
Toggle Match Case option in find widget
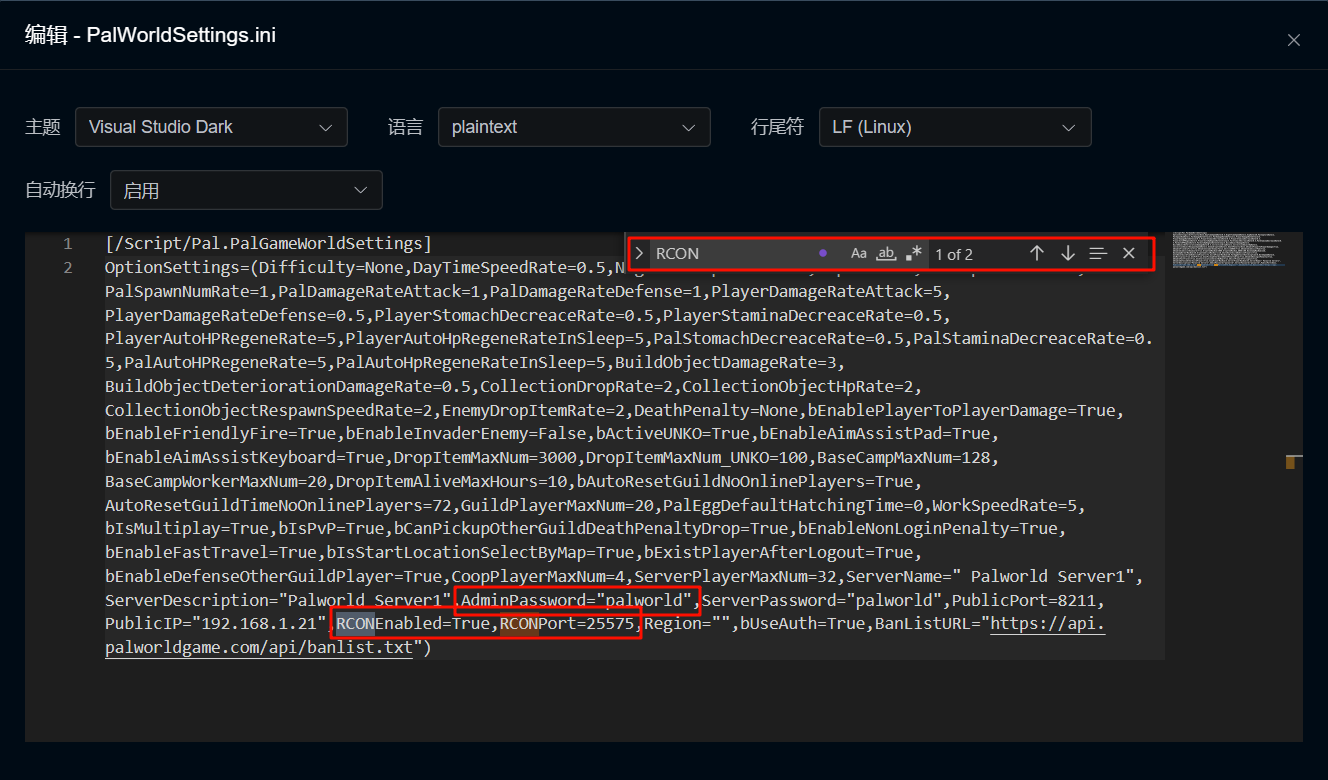coord(859,254)
